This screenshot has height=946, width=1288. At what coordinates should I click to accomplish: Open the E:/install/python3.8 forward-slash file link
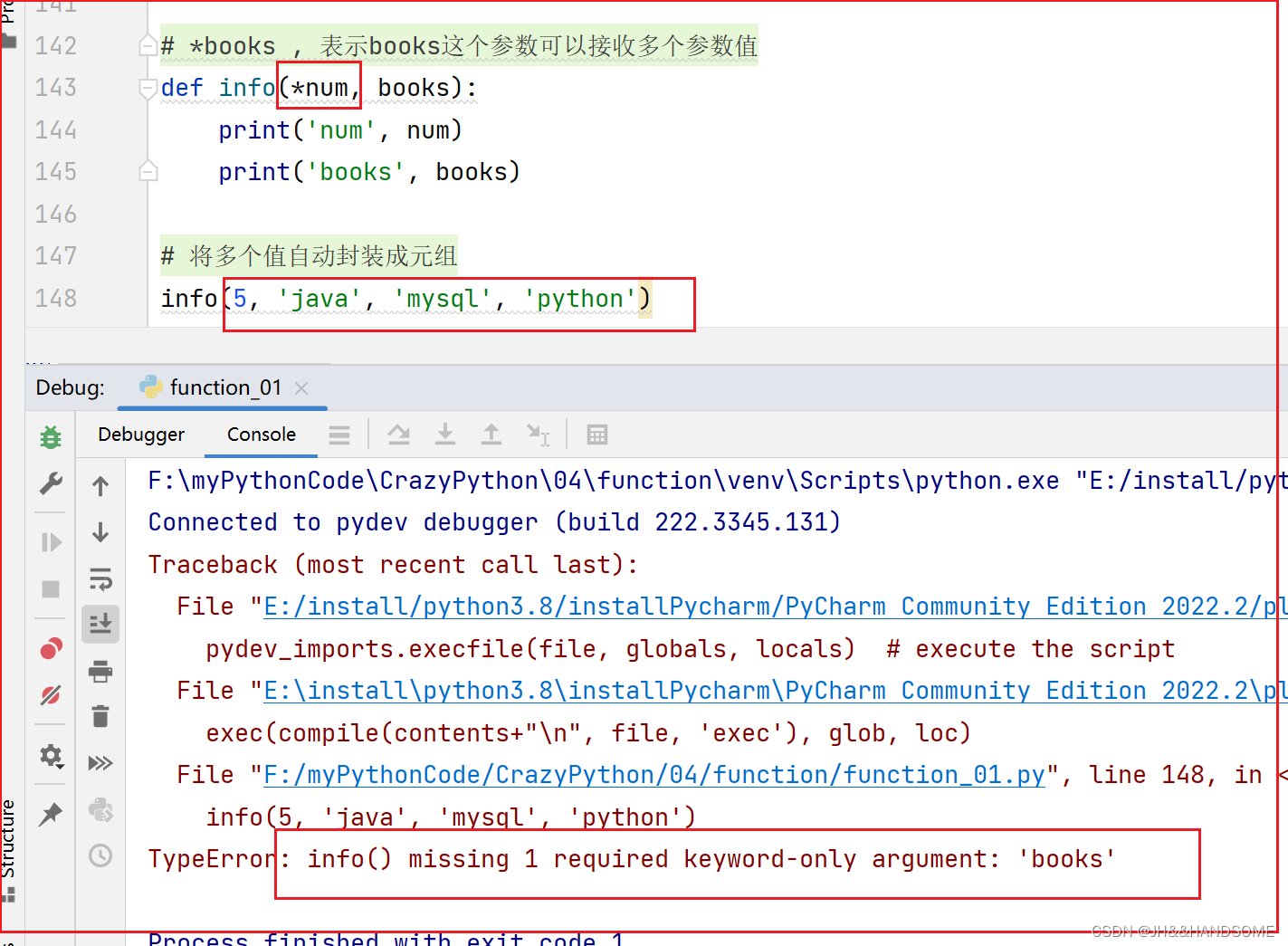coord(775,607)
